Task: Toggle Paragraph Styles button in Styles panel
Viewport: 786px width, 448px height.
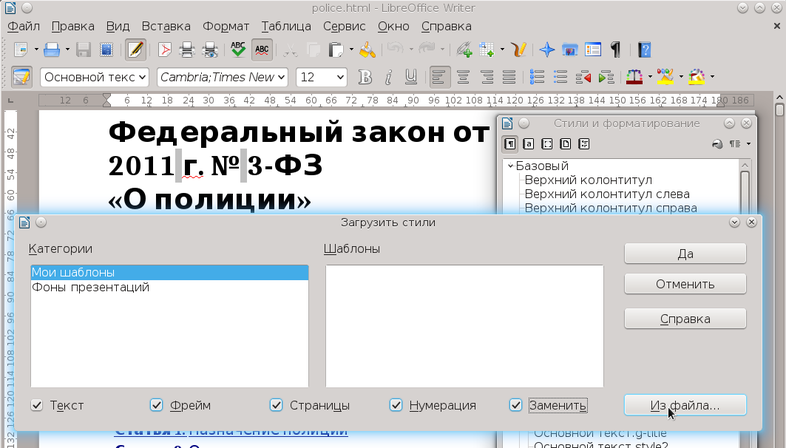Action: click(x=510, y=144)
